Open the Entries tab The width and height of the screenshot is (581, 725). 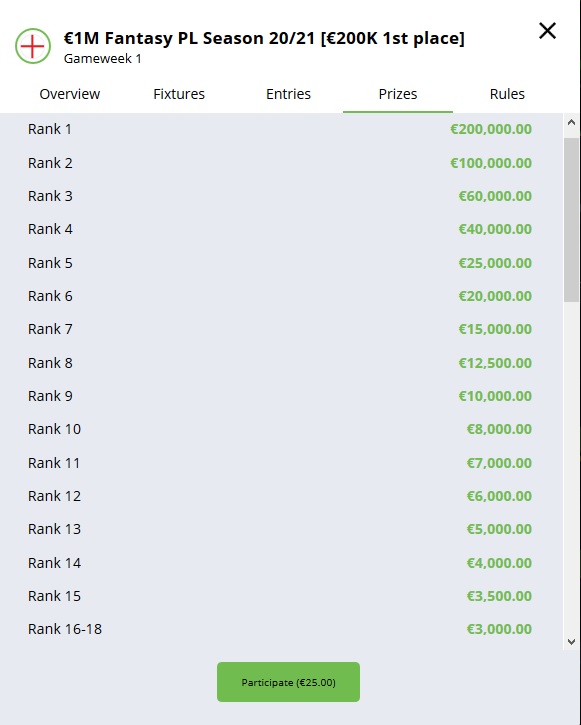click(x=288, y=94)
